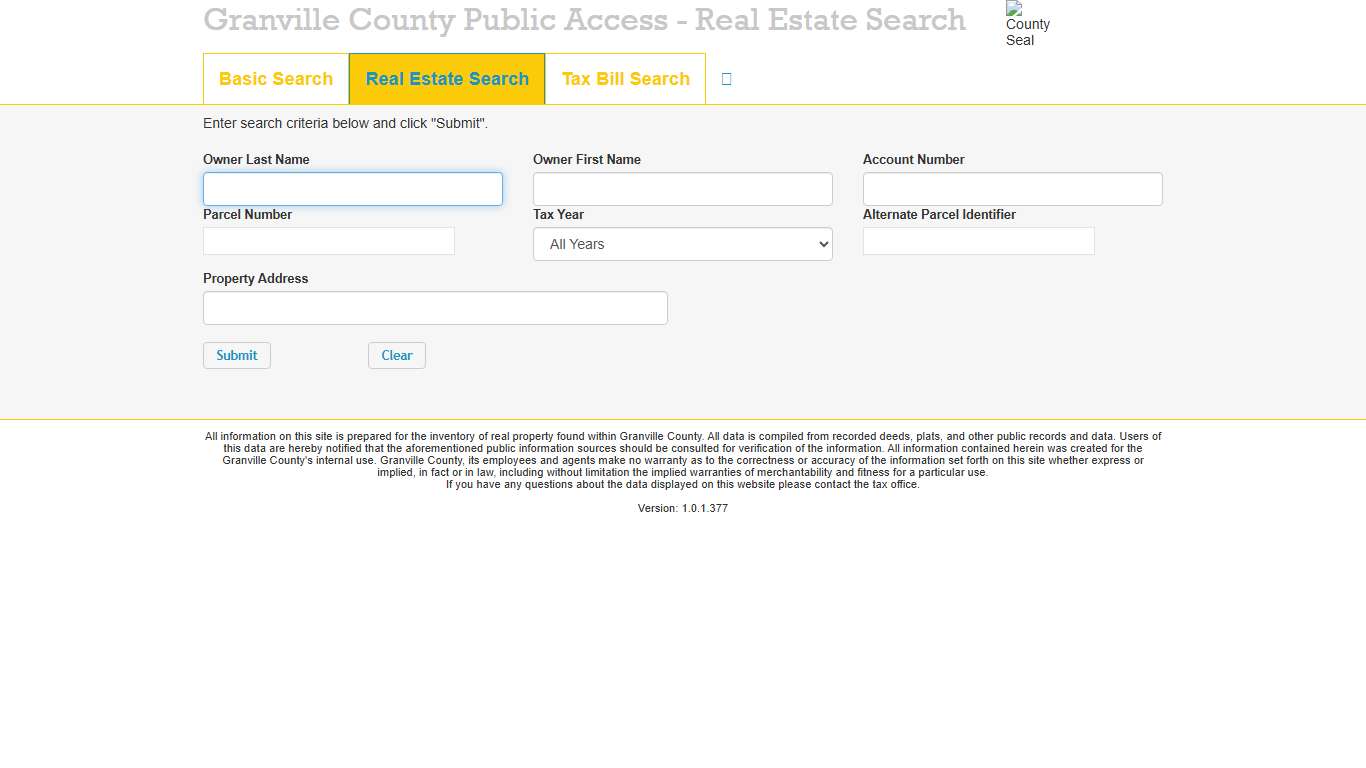The height and width of the screenshot is (768, 1366).
Task: Focus the Owner First Name input
Action: [x=682, y=189]
